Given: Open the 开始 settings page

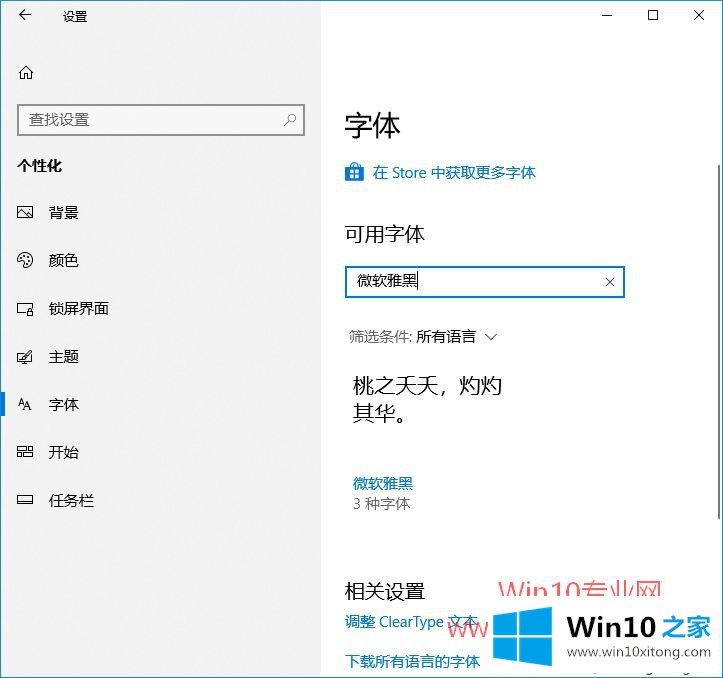Looking at the screenshot, I should tap(64, 452).
